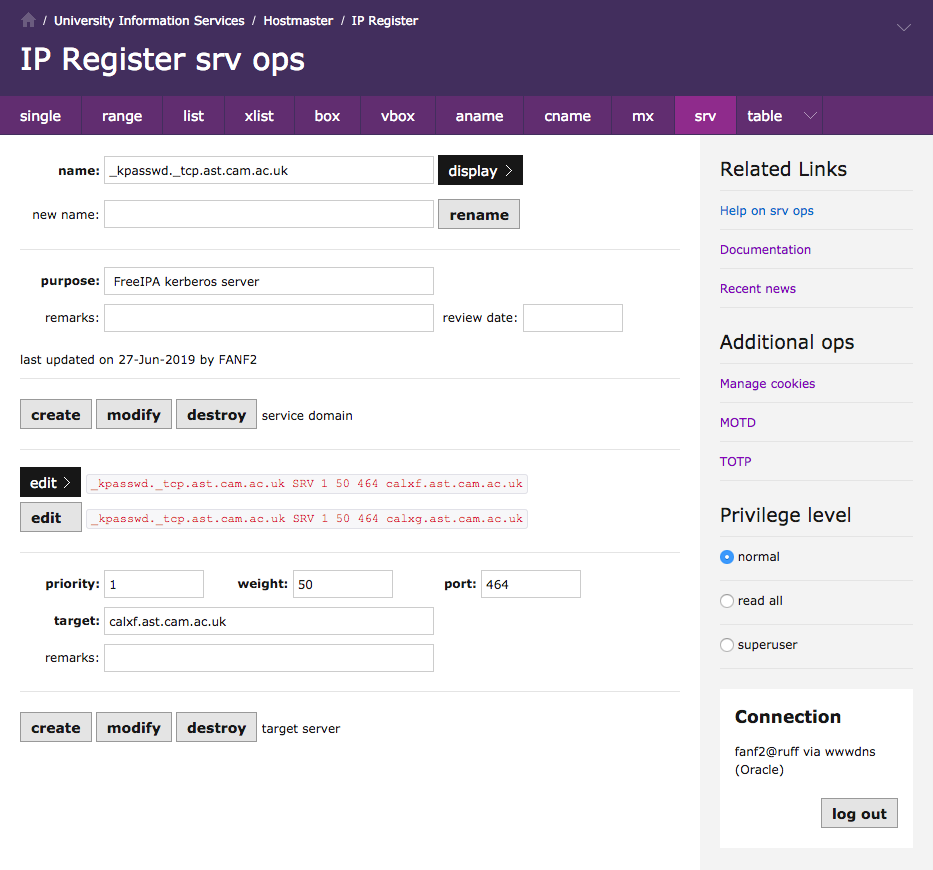The image size is (933, 870).
Task: Go to the vbox tab
Action: 398,116
